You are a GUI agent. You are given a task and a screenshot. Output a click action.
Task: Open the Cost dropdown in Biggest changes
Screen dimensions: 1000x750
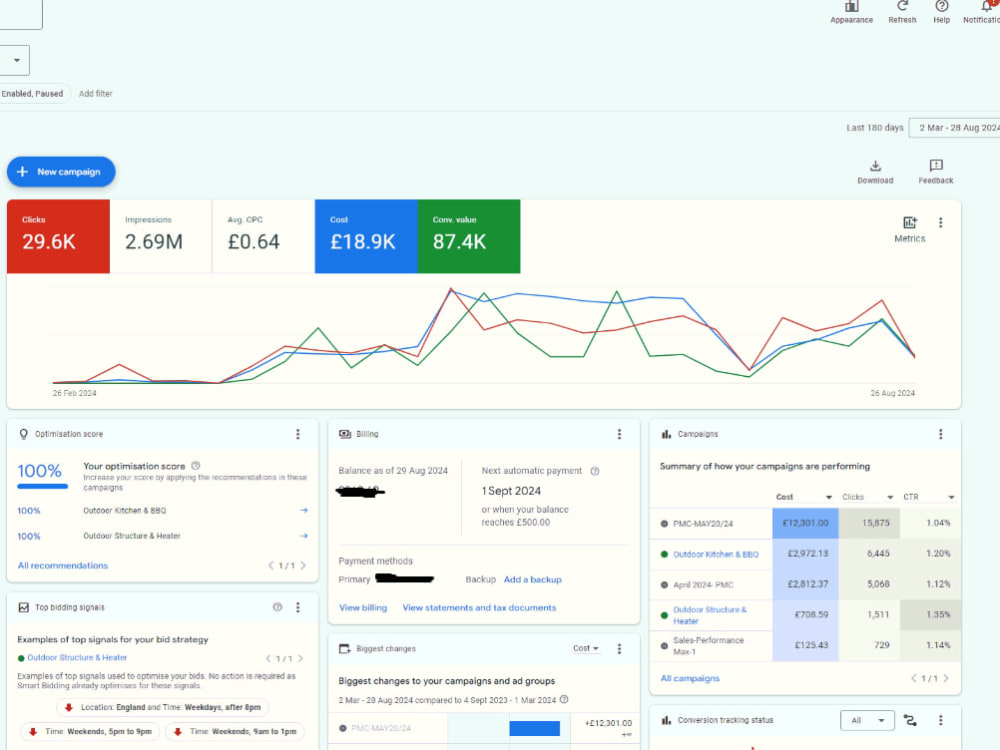click(585, 649)
